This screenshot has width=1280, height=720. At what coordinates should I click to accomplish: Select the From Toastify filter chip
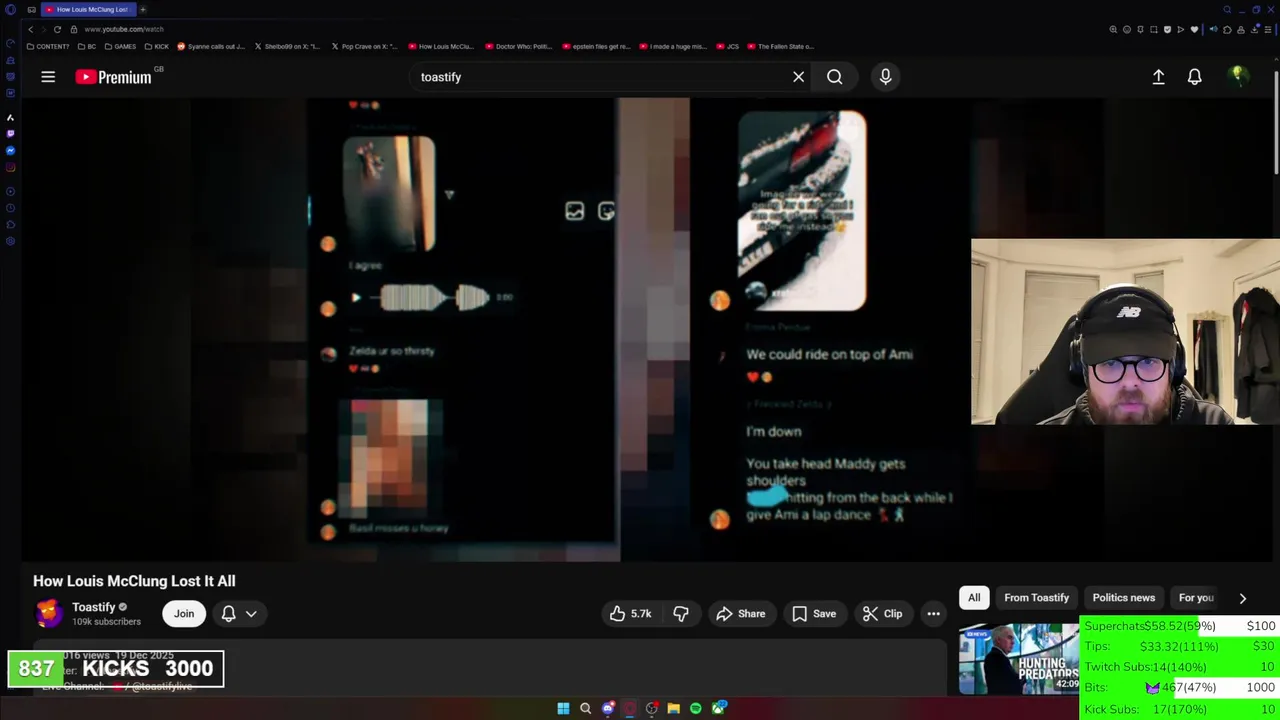(1036, 598)
